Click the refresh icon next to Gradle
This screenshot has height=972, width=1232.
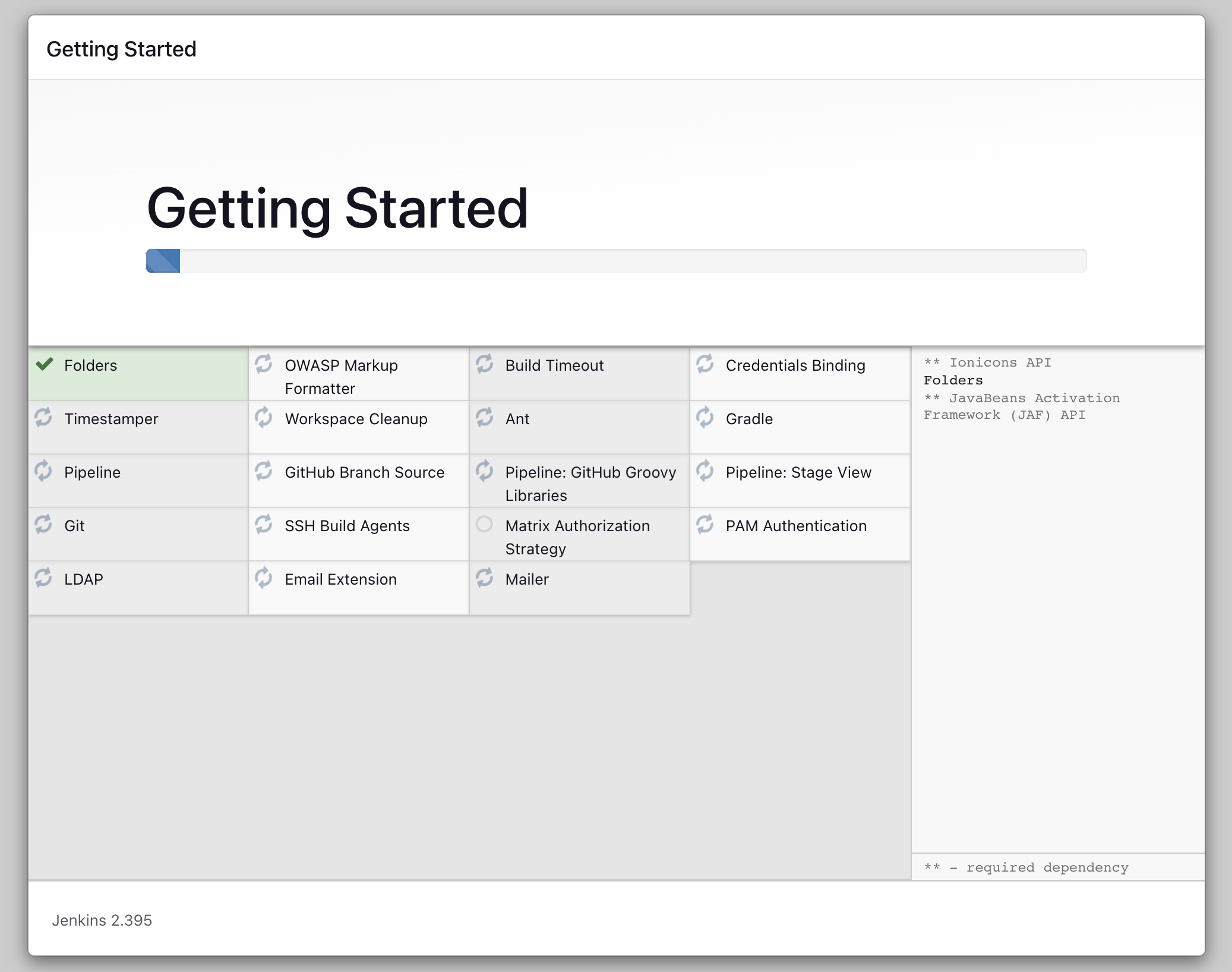705,417
